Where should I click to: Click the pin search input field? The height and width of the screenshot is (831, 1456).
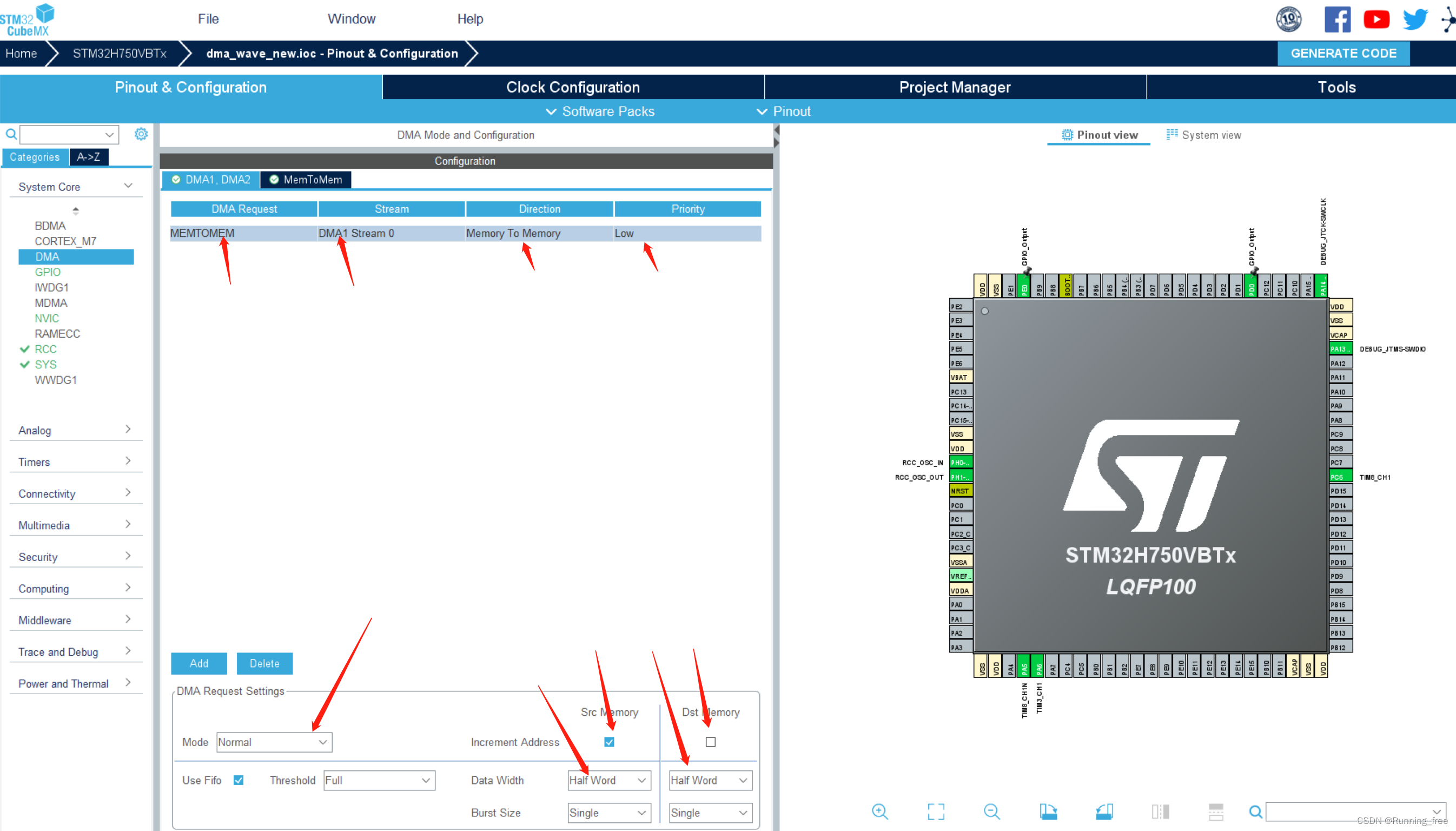pyautogui.click(x=1355, y=811)
